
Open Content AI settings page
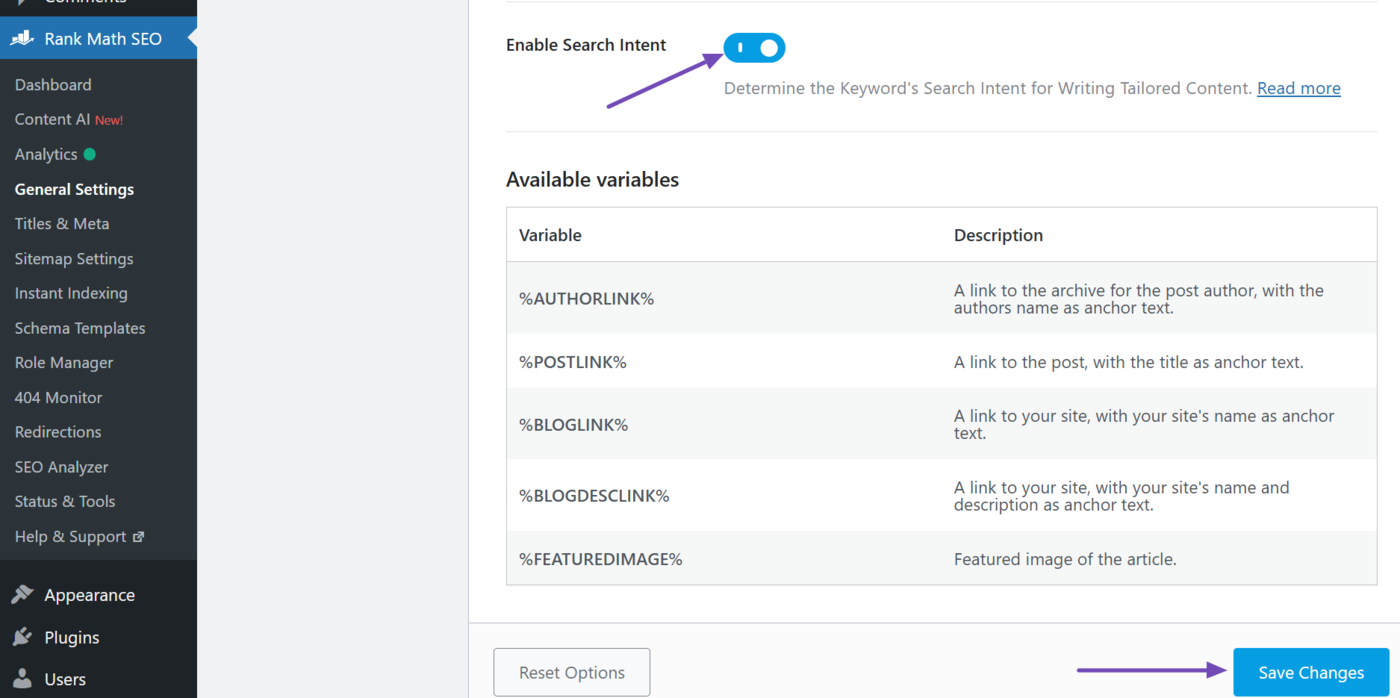52,119
